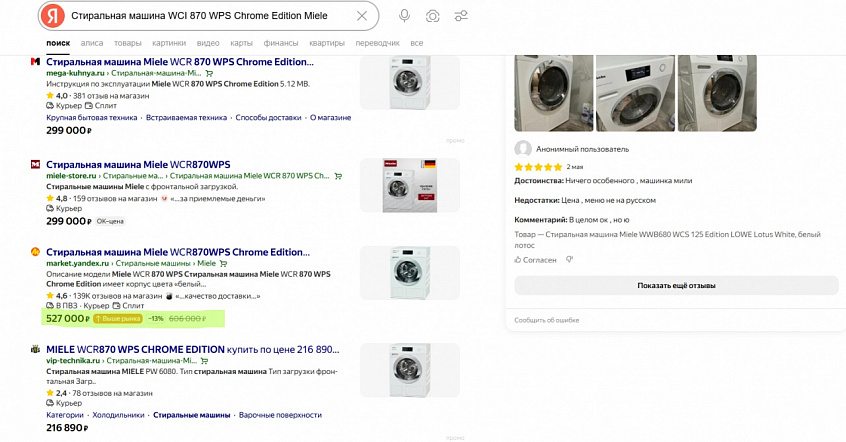Open market.yandex.ru result title link
This screenshot has height=442, width=846.
click(177, 252)
